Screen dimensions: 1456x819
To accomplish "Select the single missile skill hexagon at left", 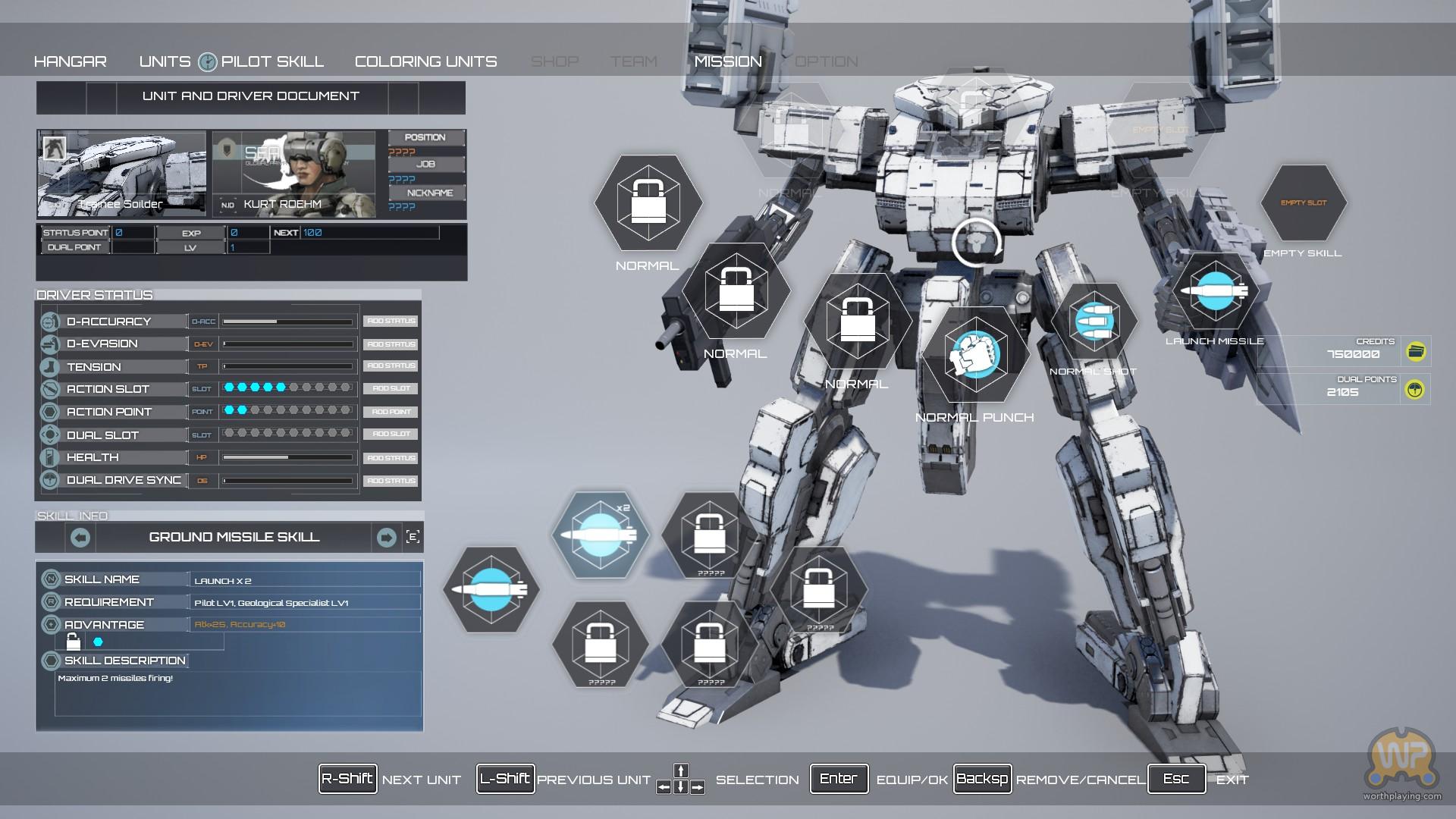I will pyautogui.click(x=491, y=589).
